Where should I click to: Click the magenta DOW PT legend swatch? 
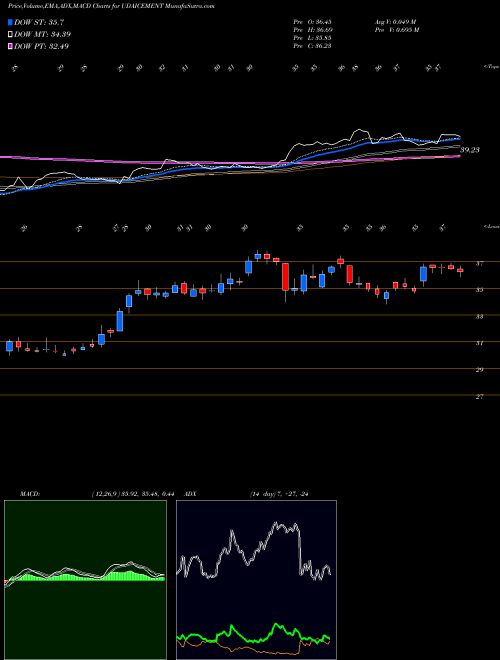(x=10, y=46)
